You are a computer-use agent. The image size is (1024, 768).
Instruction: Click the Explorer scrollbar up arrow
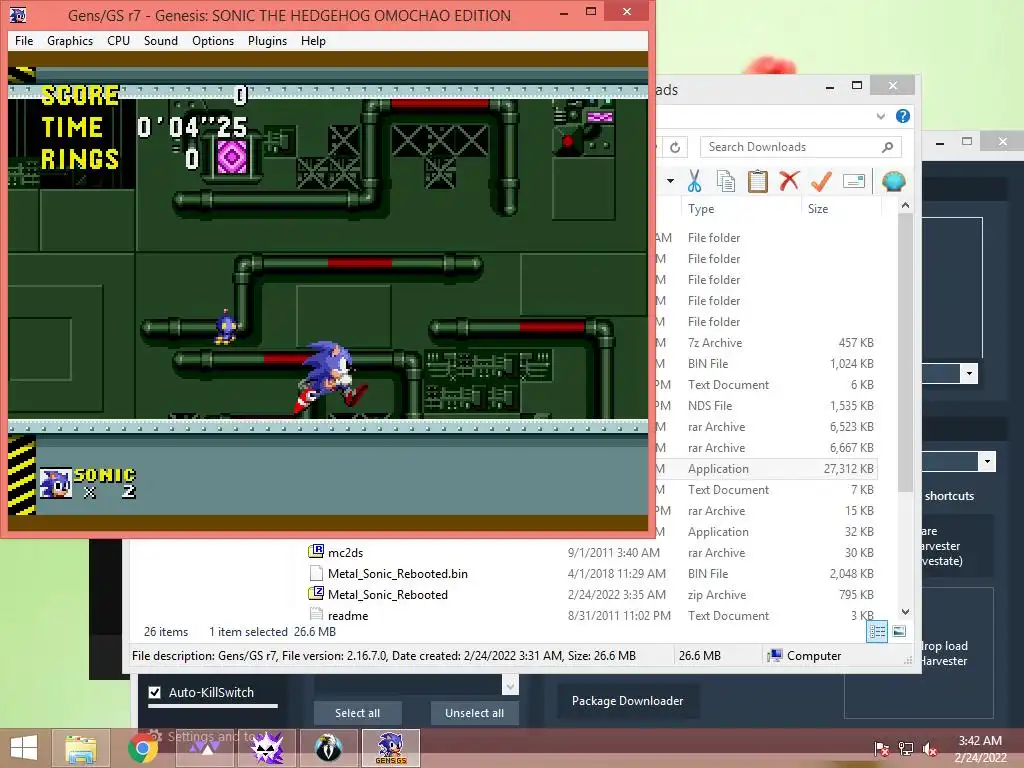point(905,206)
